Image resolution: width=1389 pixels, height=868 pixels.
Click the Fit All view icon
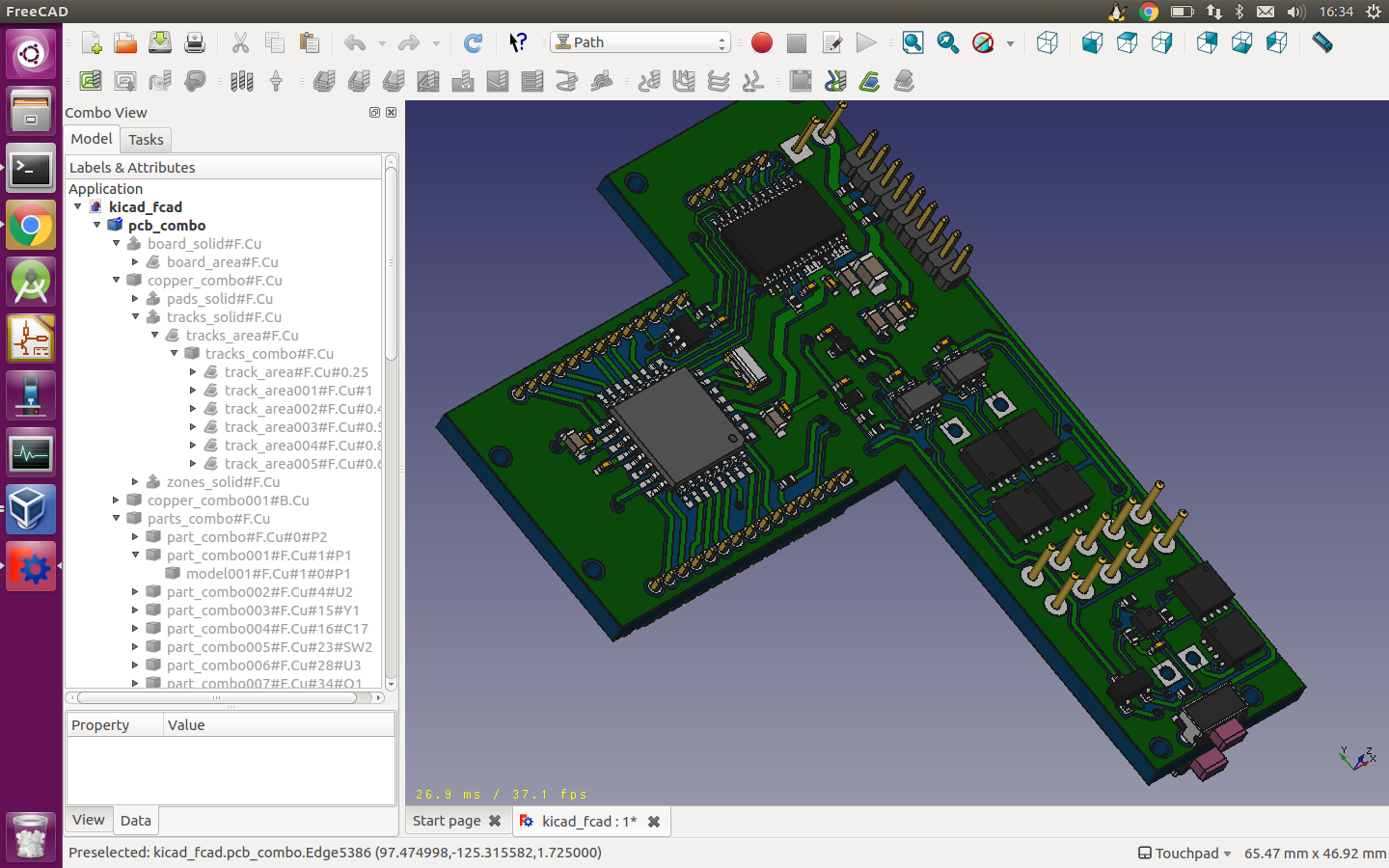pos(912,42)
